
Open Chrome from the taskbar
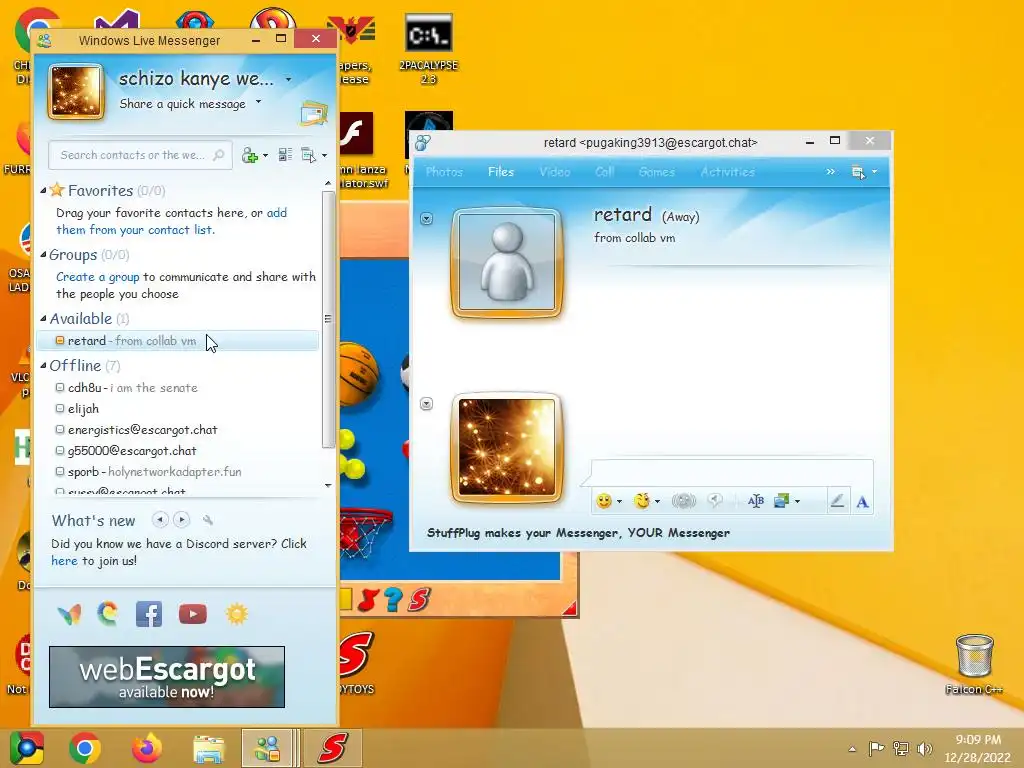point(84,748)
